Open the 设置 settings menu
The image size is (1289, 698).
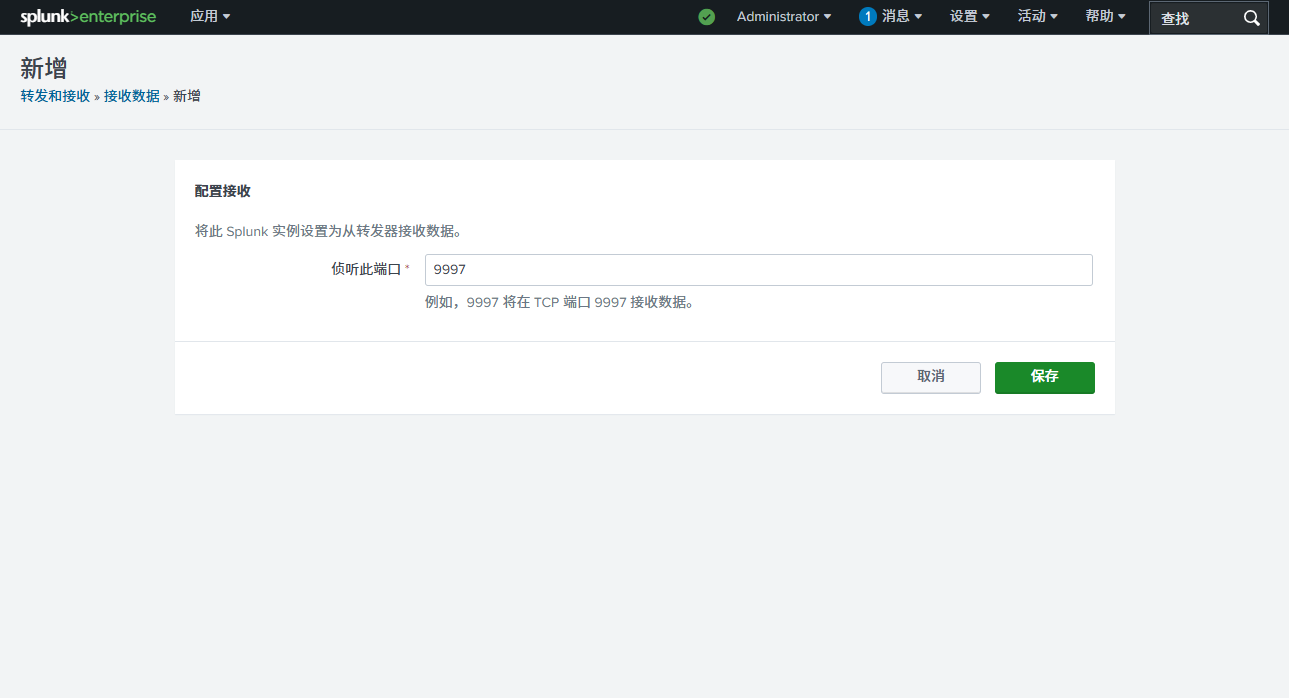(967, 16)
